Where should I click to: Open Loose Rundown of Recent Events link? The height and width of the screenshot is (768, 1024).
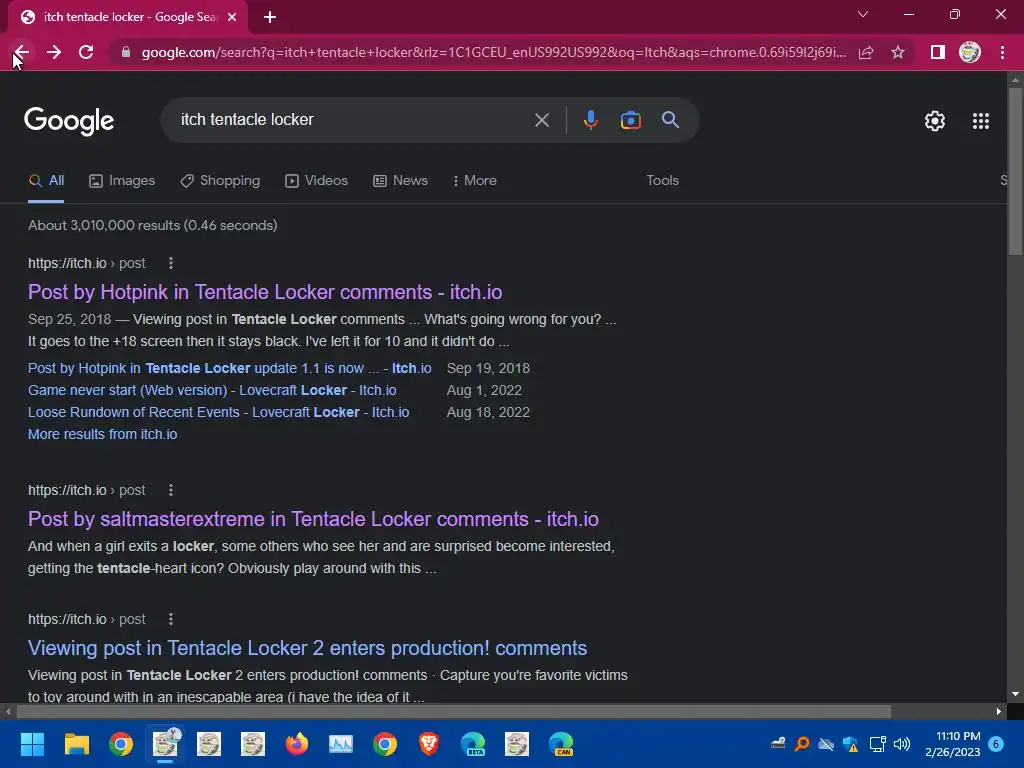(219, 413)
